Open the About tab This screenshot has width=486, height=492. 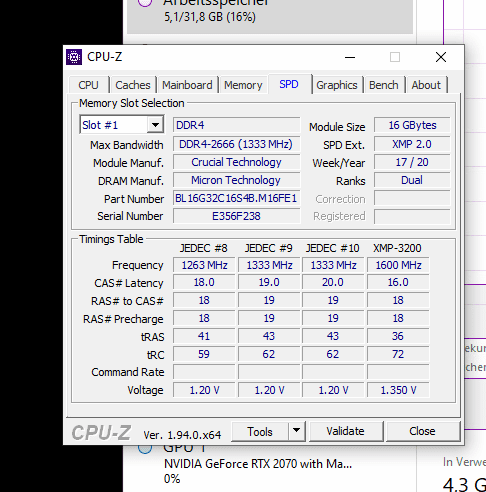click(x=426, y=85)
